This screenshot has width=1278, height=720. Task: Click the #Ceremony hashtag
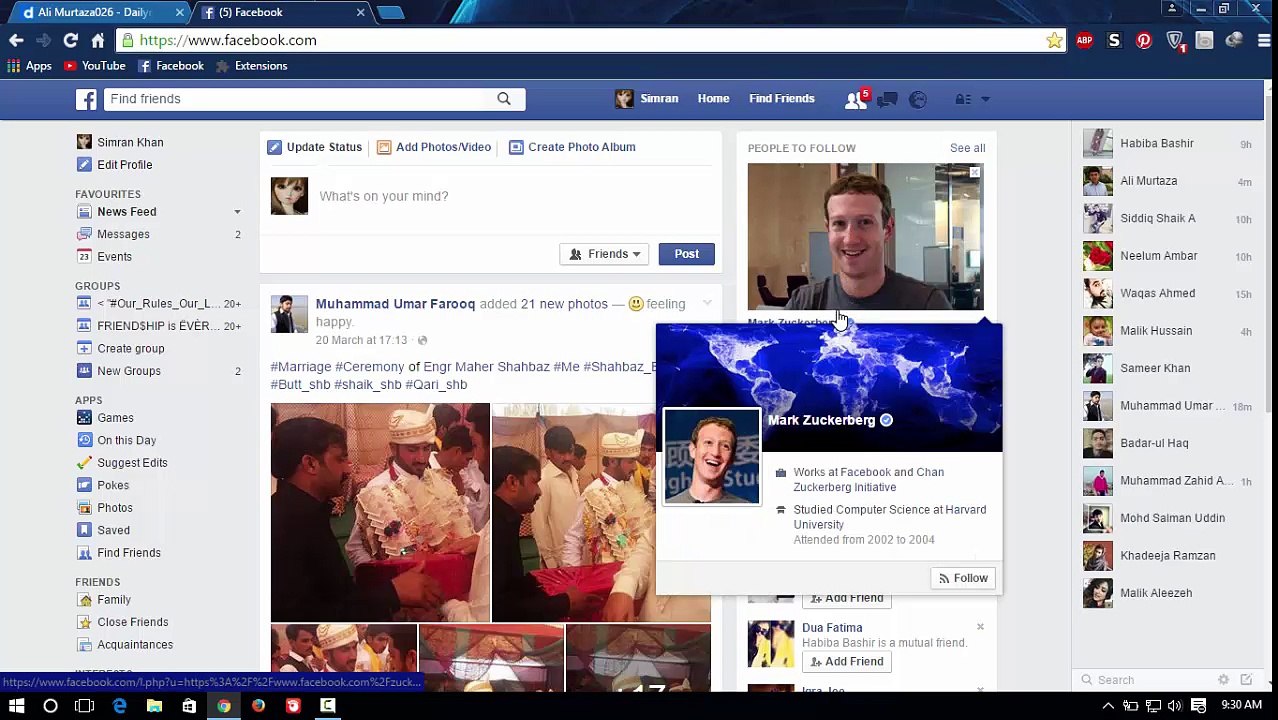click(x=369, y=367)
